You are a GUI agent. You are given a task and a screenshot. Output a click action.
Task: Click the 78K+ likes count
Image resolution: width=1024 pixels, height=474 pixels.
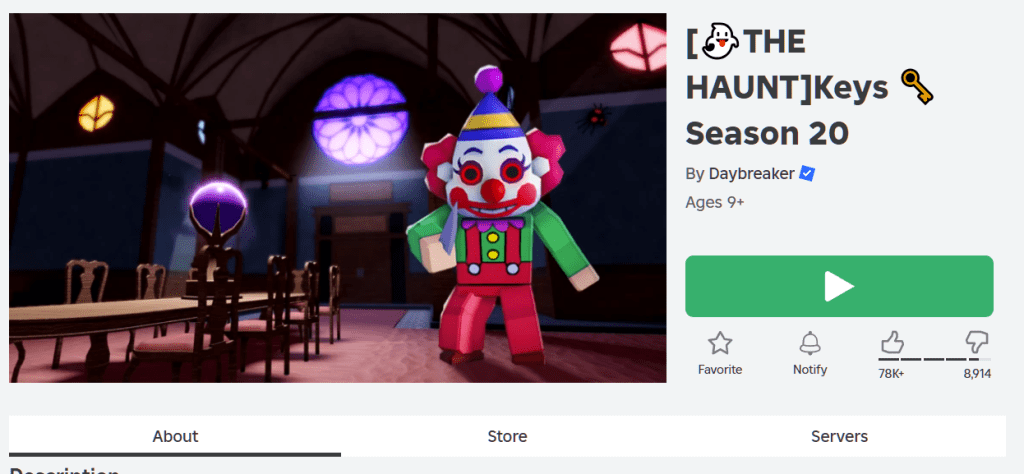point(891,374)
